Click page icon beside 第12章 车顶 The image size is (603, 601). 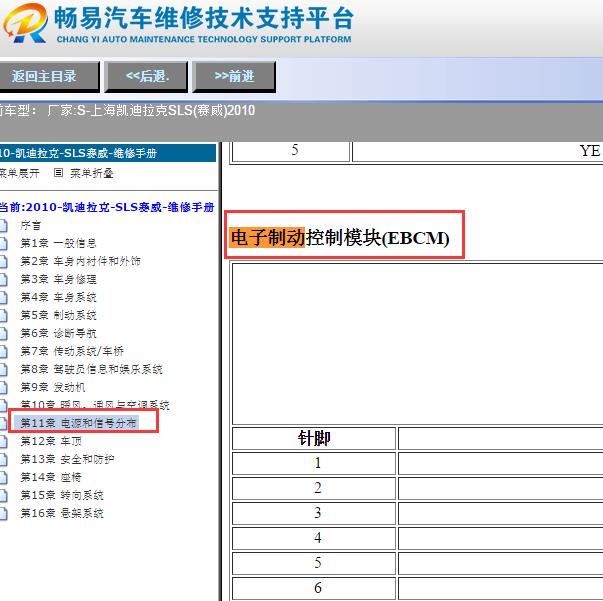pos(3,441)
